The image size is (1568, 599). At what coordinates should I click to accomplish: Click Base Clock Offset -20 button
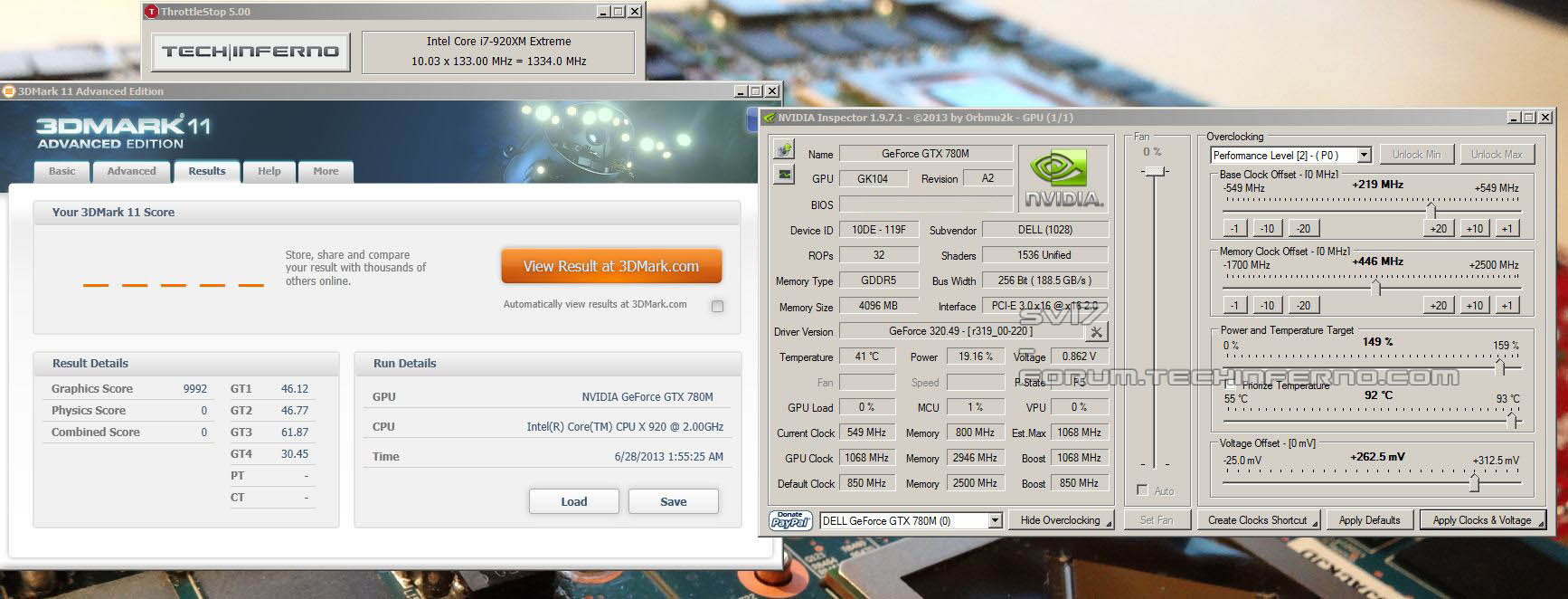click(x=1302, y=228)
